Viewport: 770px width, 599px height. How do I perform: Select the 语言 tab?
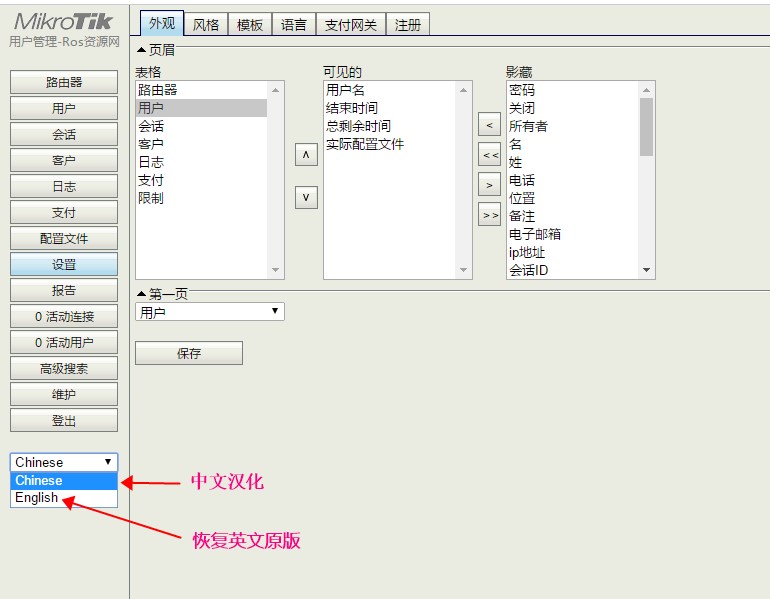coord(294,25)
